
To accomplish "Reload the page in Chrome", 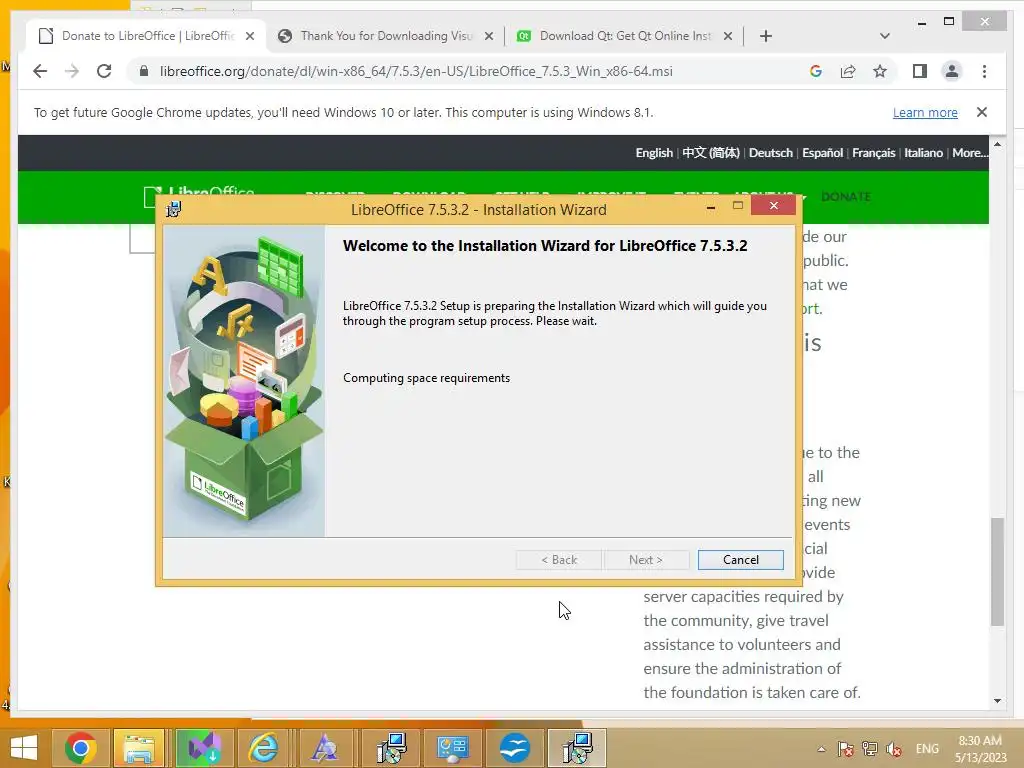I will [x=104, y=71].
